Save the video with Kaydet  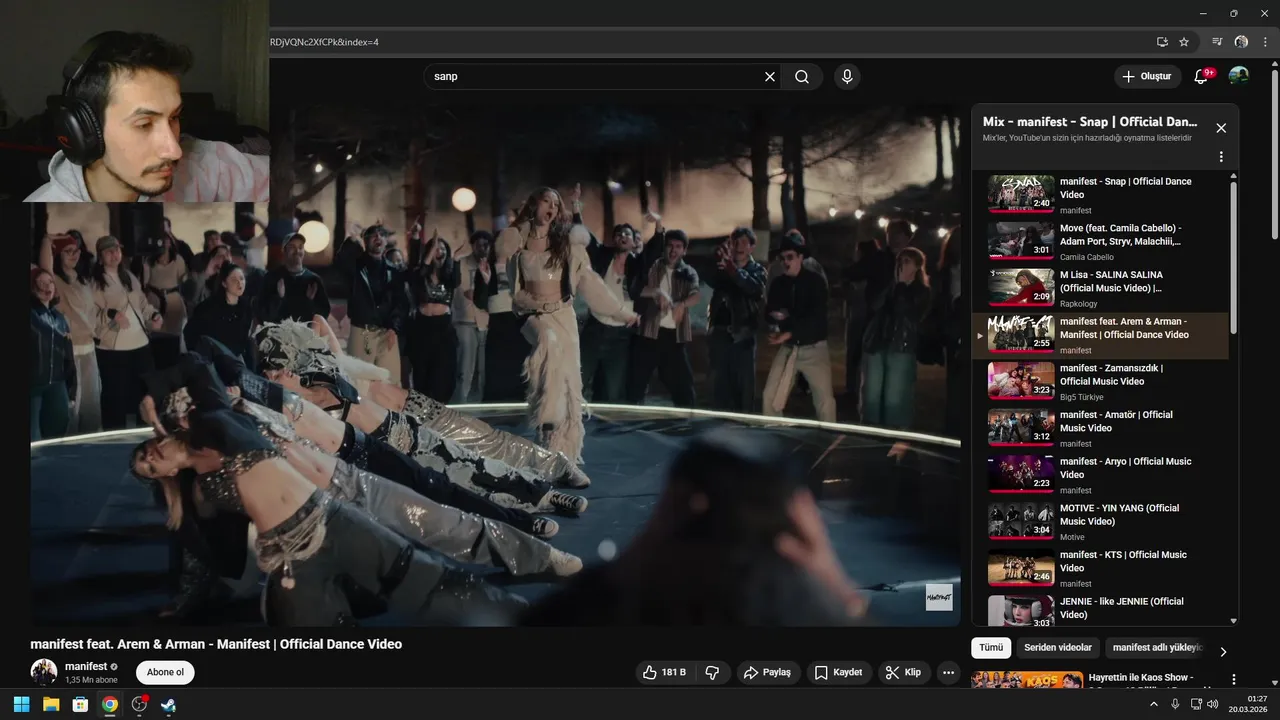[838, 672]
